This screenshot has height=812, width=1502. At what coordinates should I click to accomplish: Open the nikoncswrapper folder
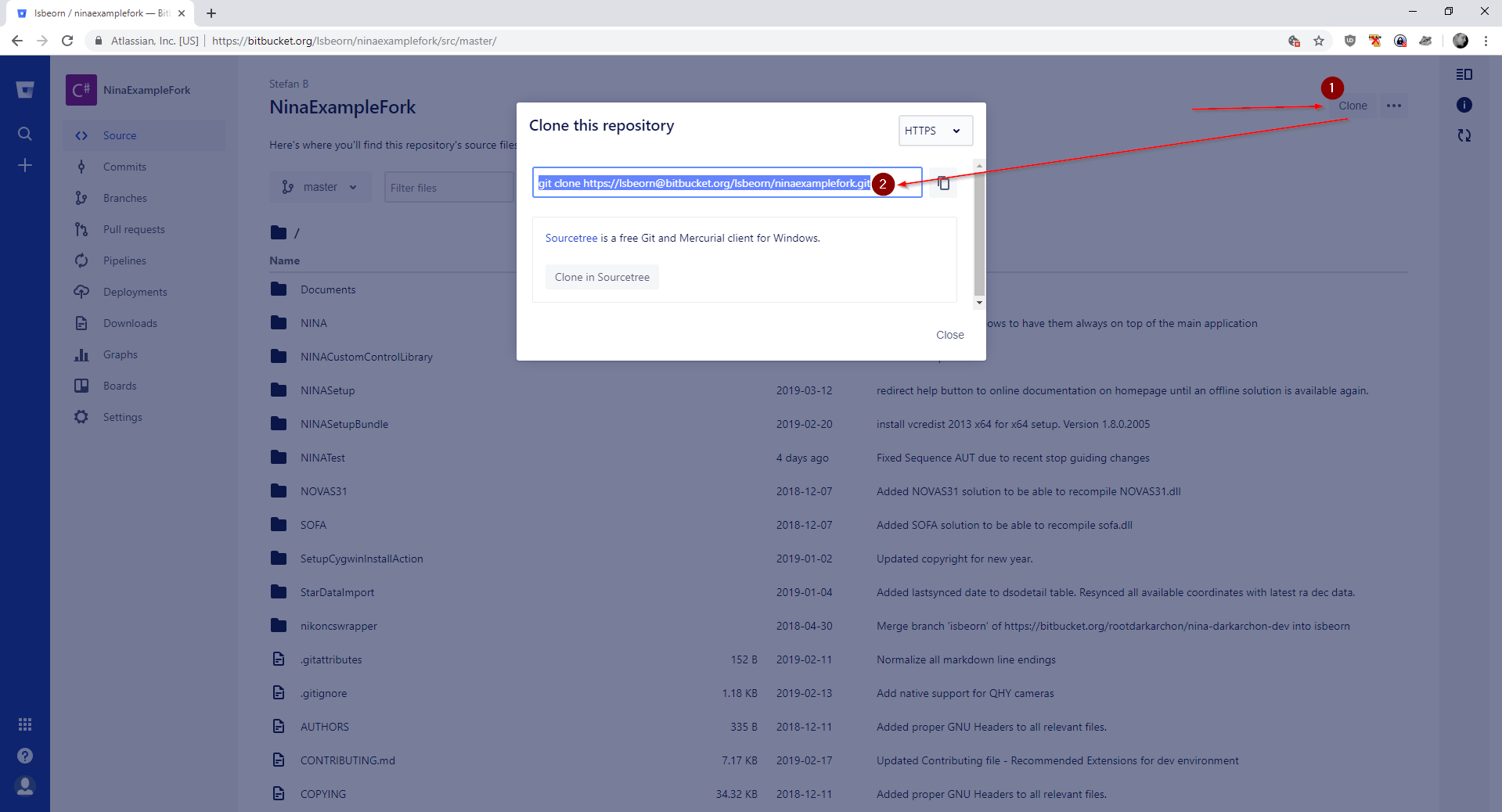(339, 626)
